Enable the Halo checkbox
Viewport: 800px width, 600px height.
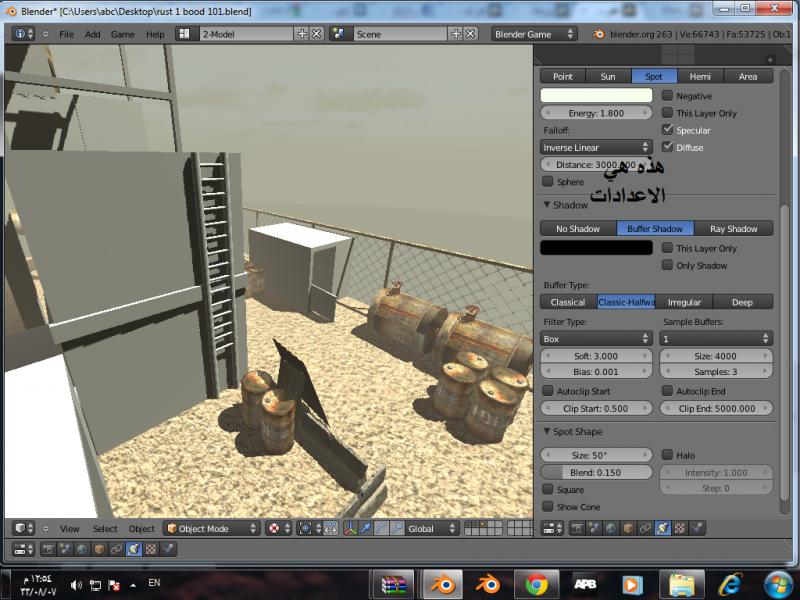click(667, 455)
